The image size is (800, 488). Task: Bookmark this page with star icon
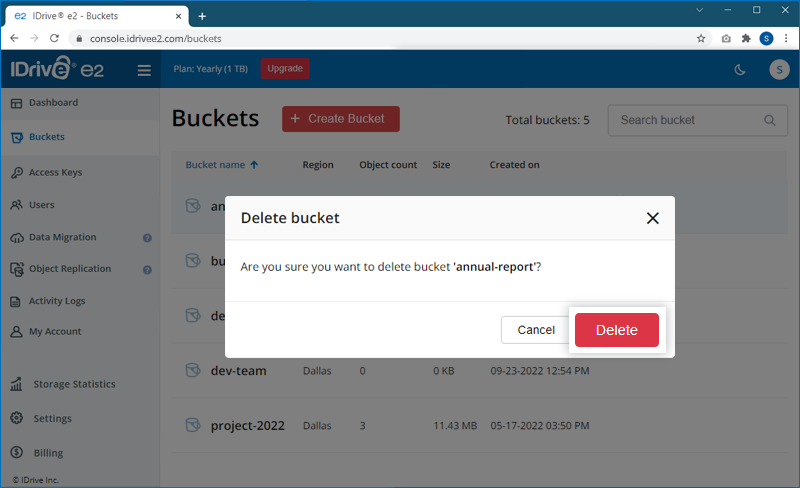[x=701, y=38]
